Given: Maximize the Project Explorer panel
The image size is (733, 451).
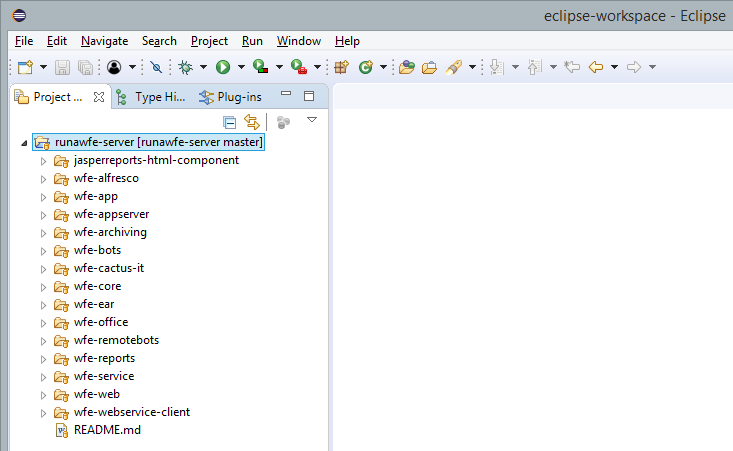Looking at the screenshot, I should (309, 96).
